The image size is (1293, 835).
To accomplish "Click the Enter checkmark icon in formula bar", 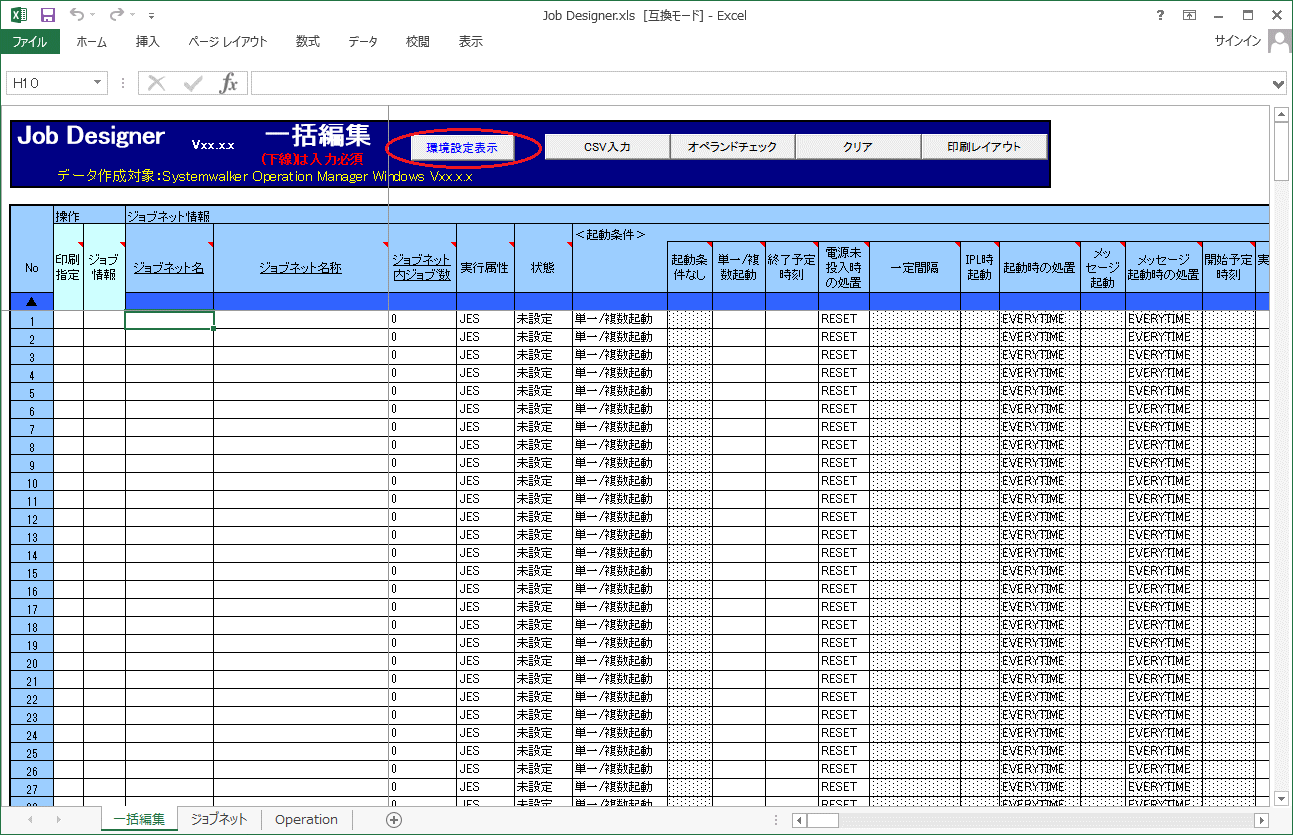I will tap(193, 84).
